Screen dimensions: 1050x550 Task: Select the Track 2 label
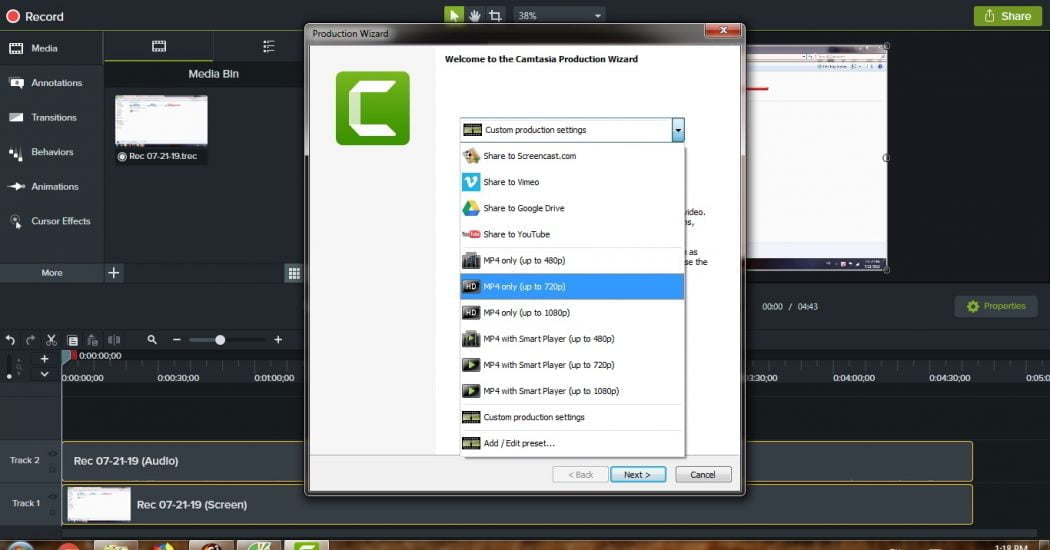click(25, 460)
